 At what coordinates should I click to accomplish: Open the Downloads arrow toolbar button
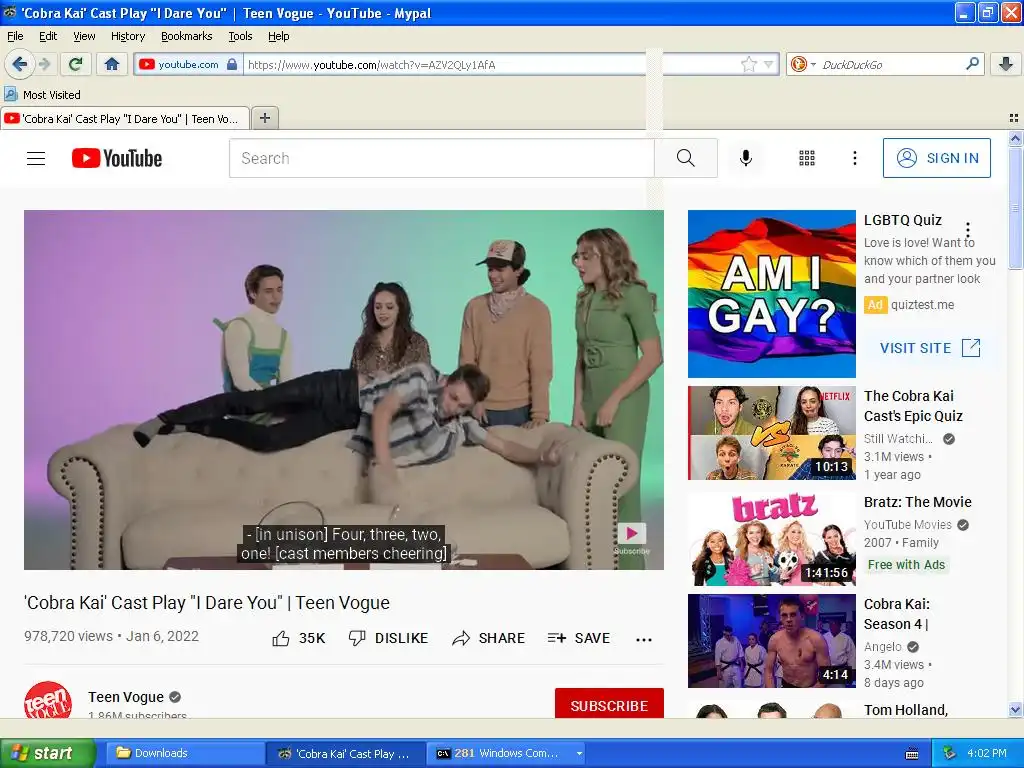point(1006,64)
